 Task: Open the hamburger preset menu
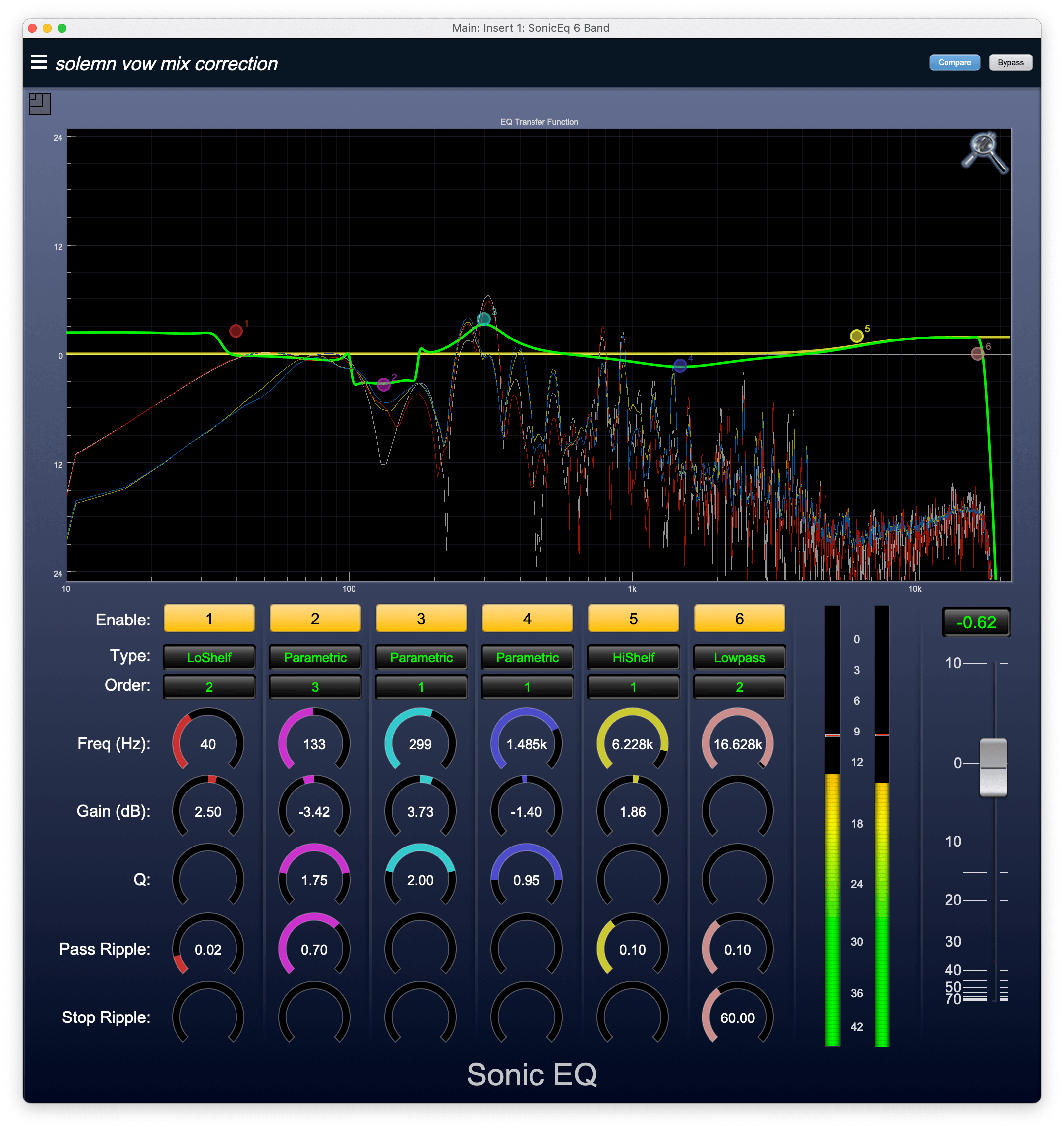39,62
